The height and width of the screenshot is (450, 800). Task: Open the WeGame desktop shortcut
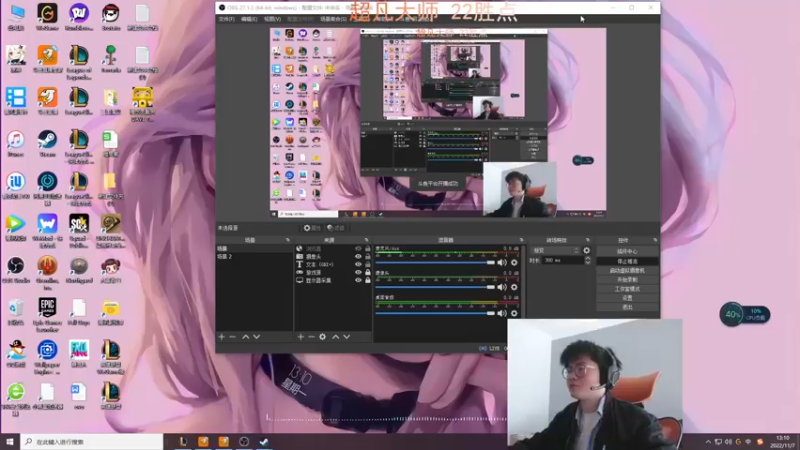click(47, 17)
